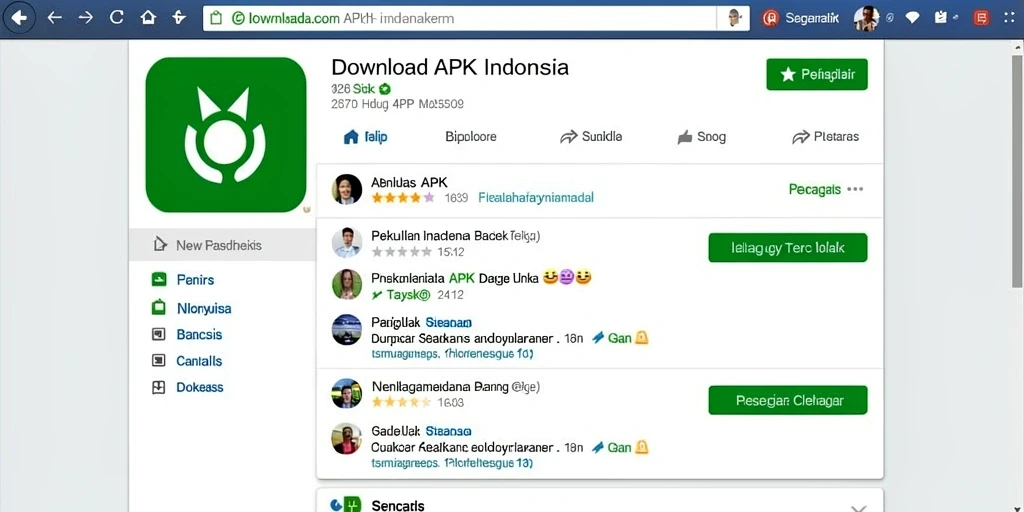The height and width of the screenshot is (512, 1024).
Task: Go back with the plain left arrow
Action: (54, 18)
